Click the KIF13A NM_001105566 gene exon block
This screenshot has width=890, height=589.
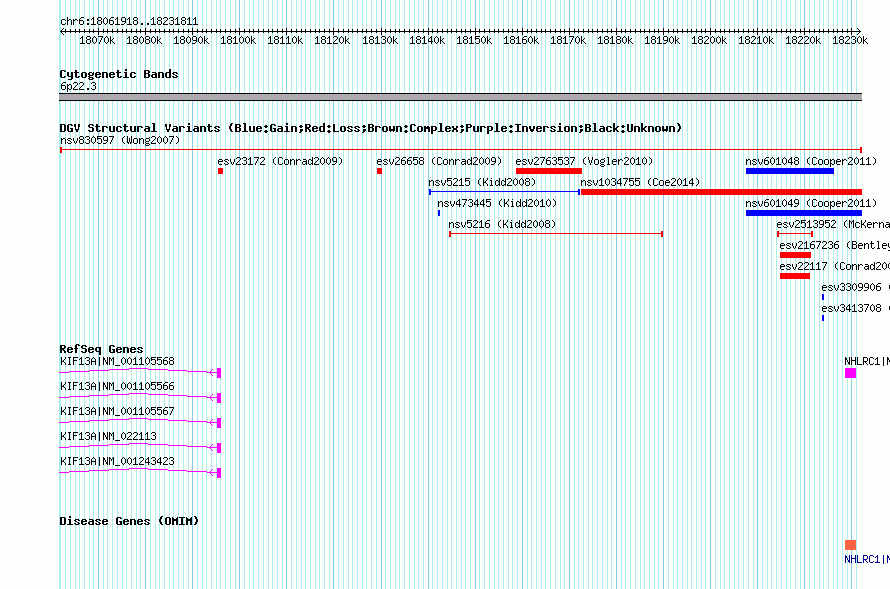coord(219,398)
